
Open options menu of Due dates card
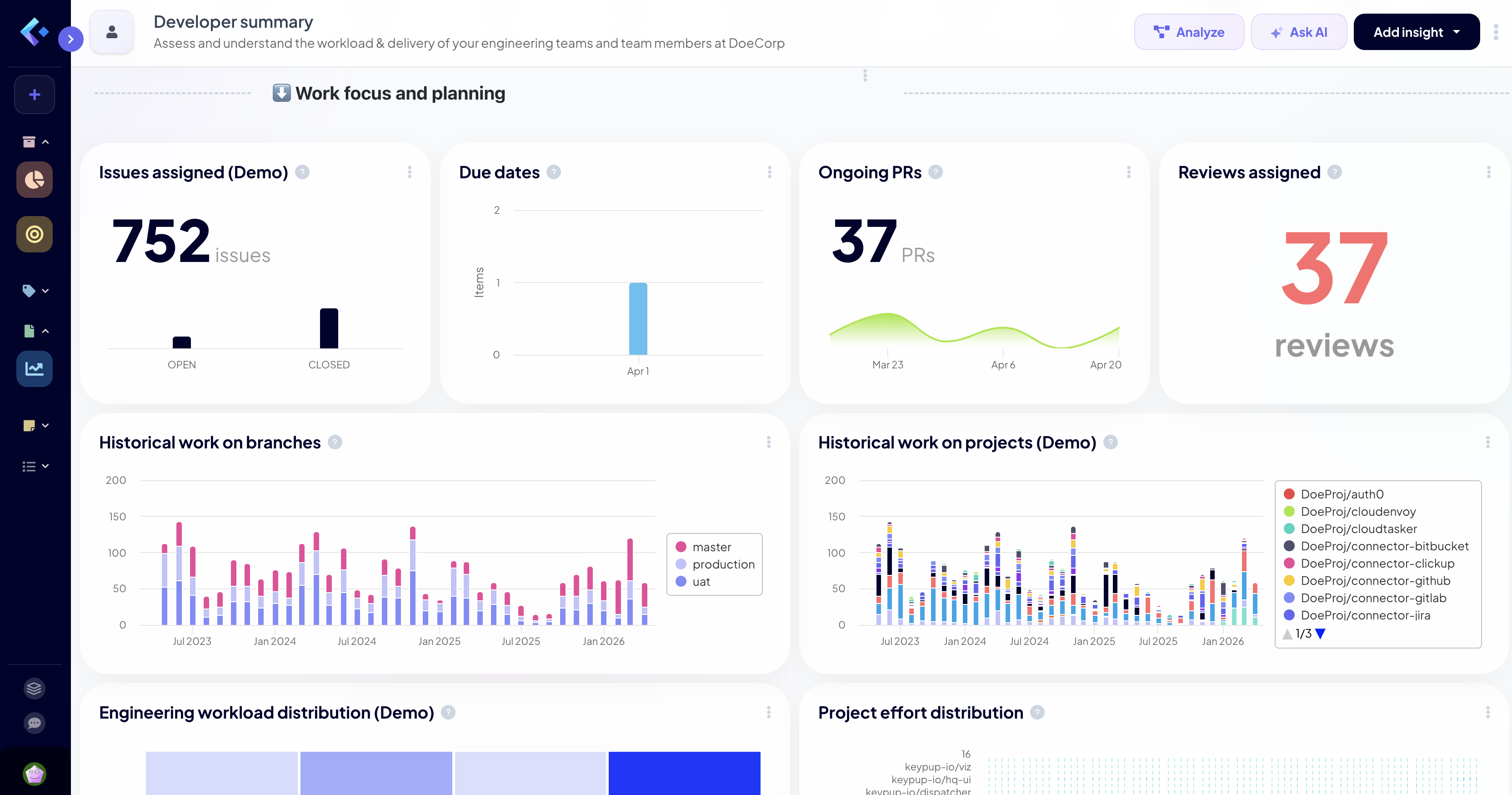click(x=770, y=172)
